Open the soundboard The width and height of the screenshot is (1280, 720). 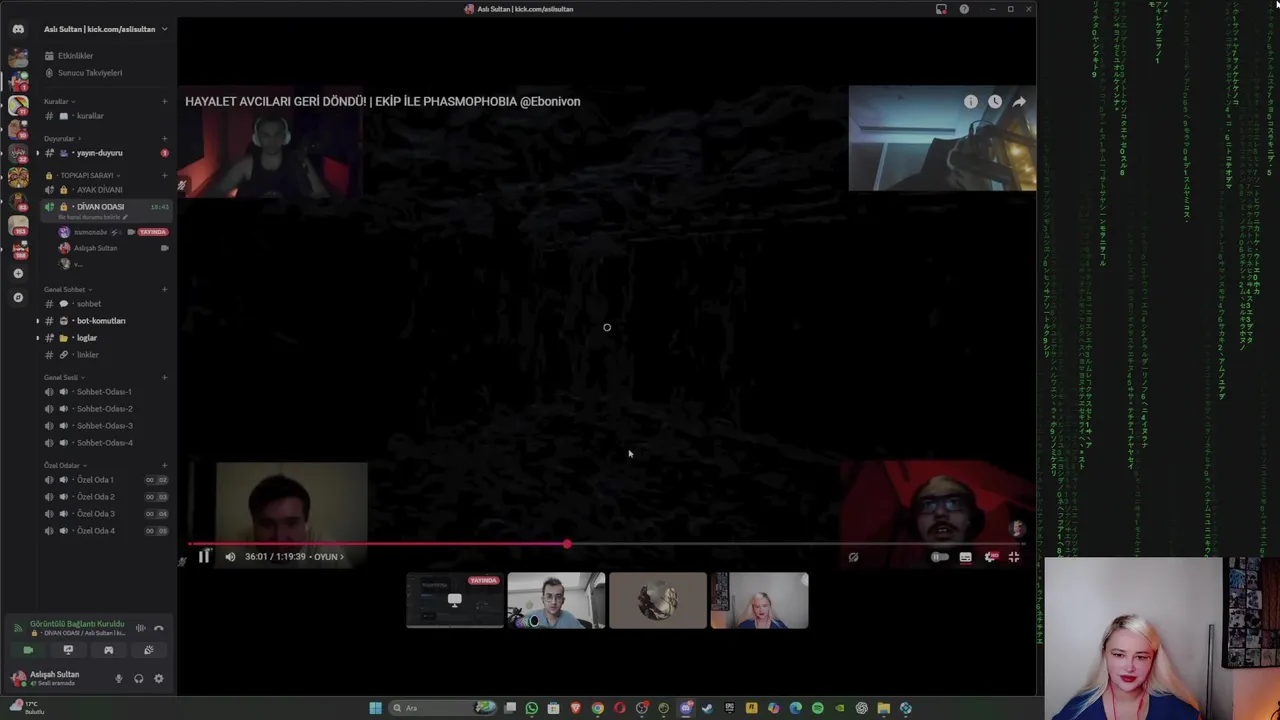coord(148,650)
